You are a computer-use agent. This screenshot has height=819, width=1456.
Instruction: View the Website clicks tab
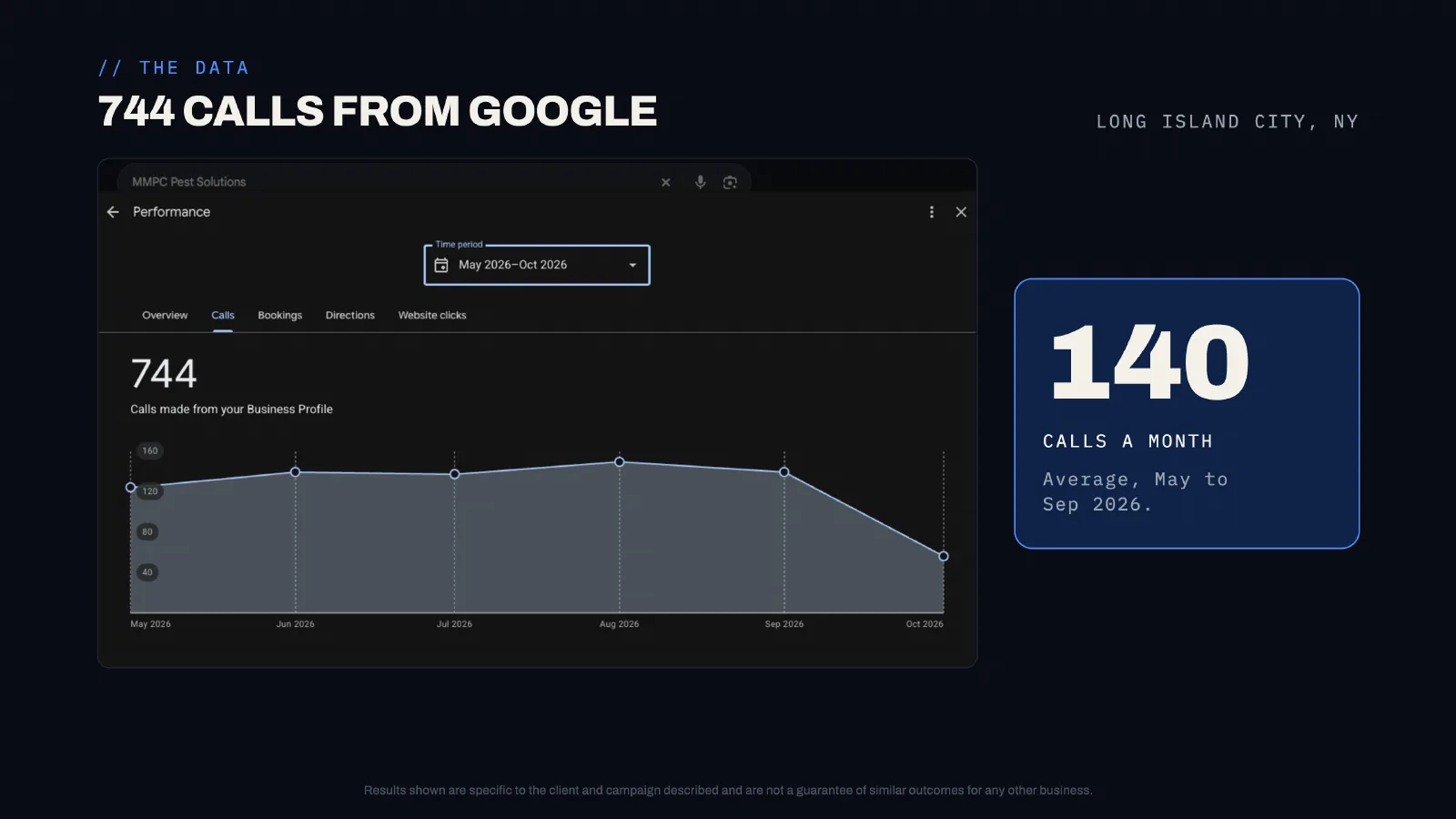tap(432, 316)
